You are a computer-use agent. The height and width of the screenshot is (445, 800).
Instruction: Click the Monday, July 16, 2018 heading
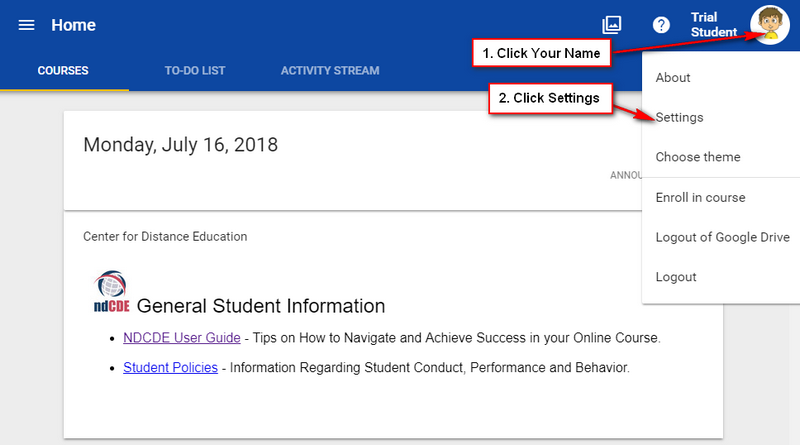(180, 145)
